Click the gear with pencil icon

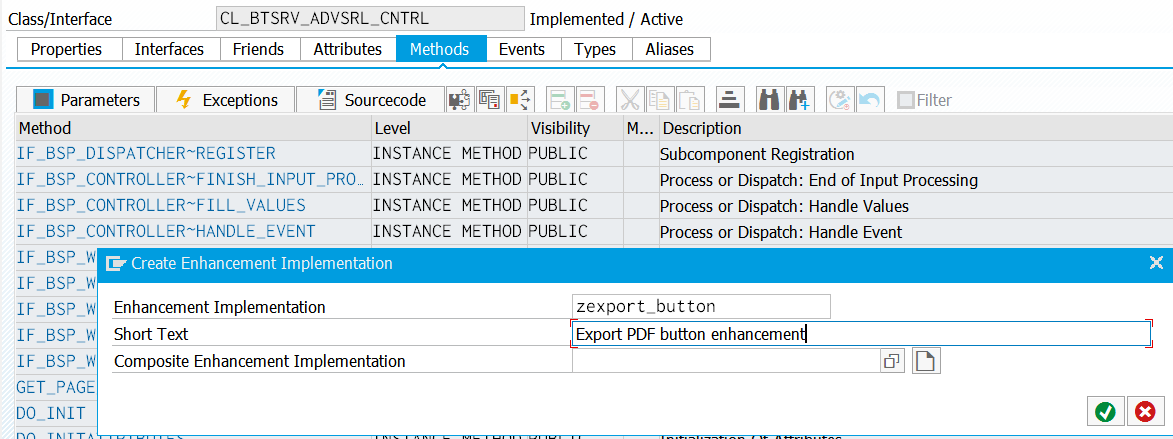840,99
